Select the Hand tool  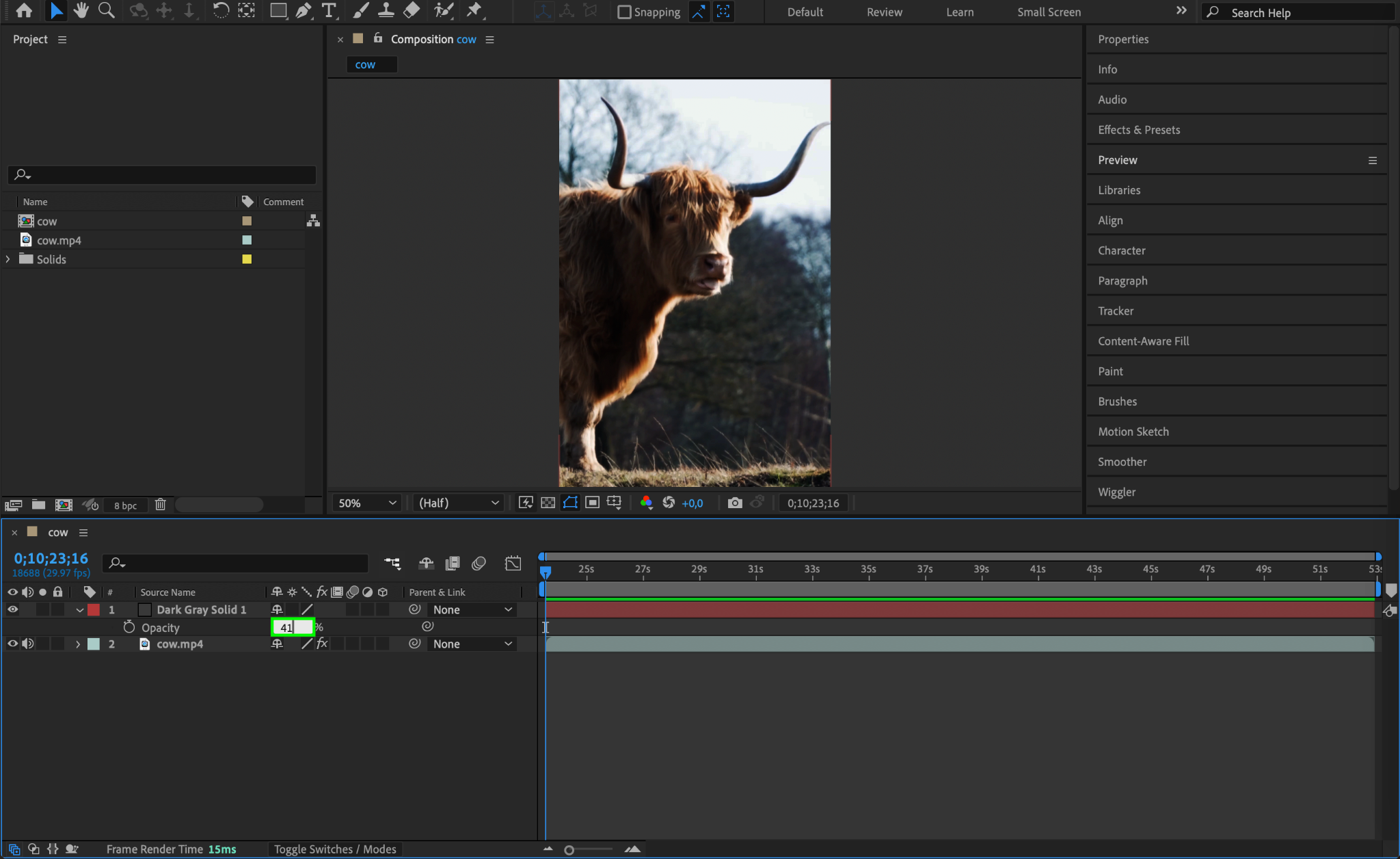coord(81,10)
